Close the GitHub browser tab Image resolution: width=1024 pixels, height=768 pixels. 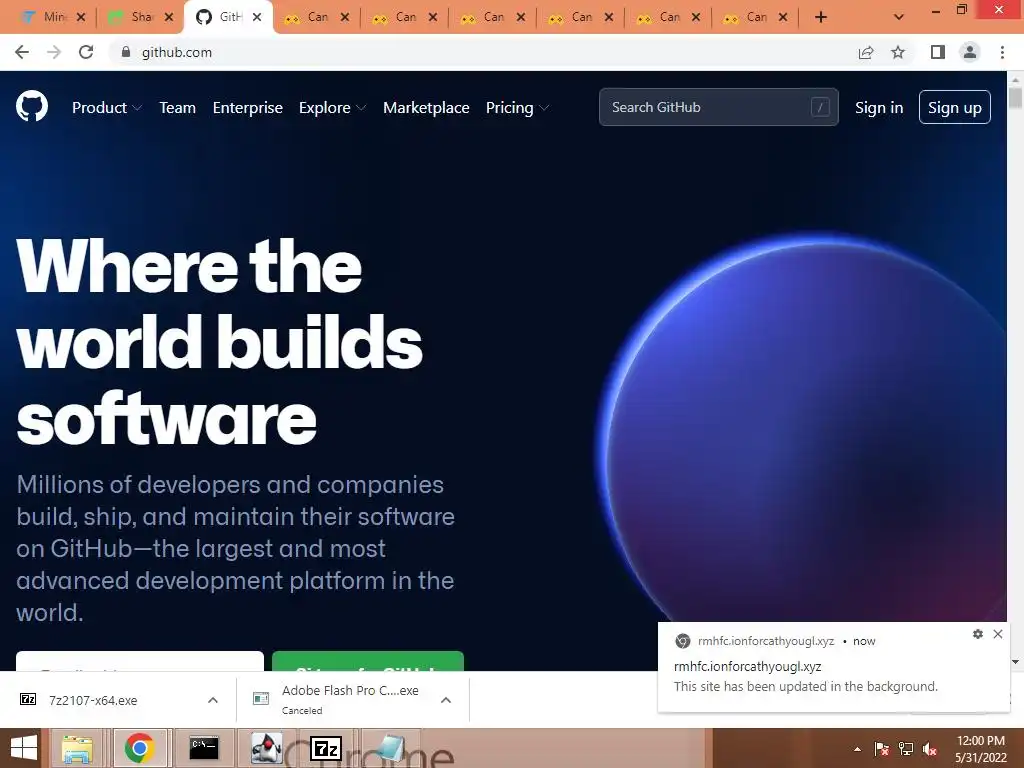click(257, 17)
